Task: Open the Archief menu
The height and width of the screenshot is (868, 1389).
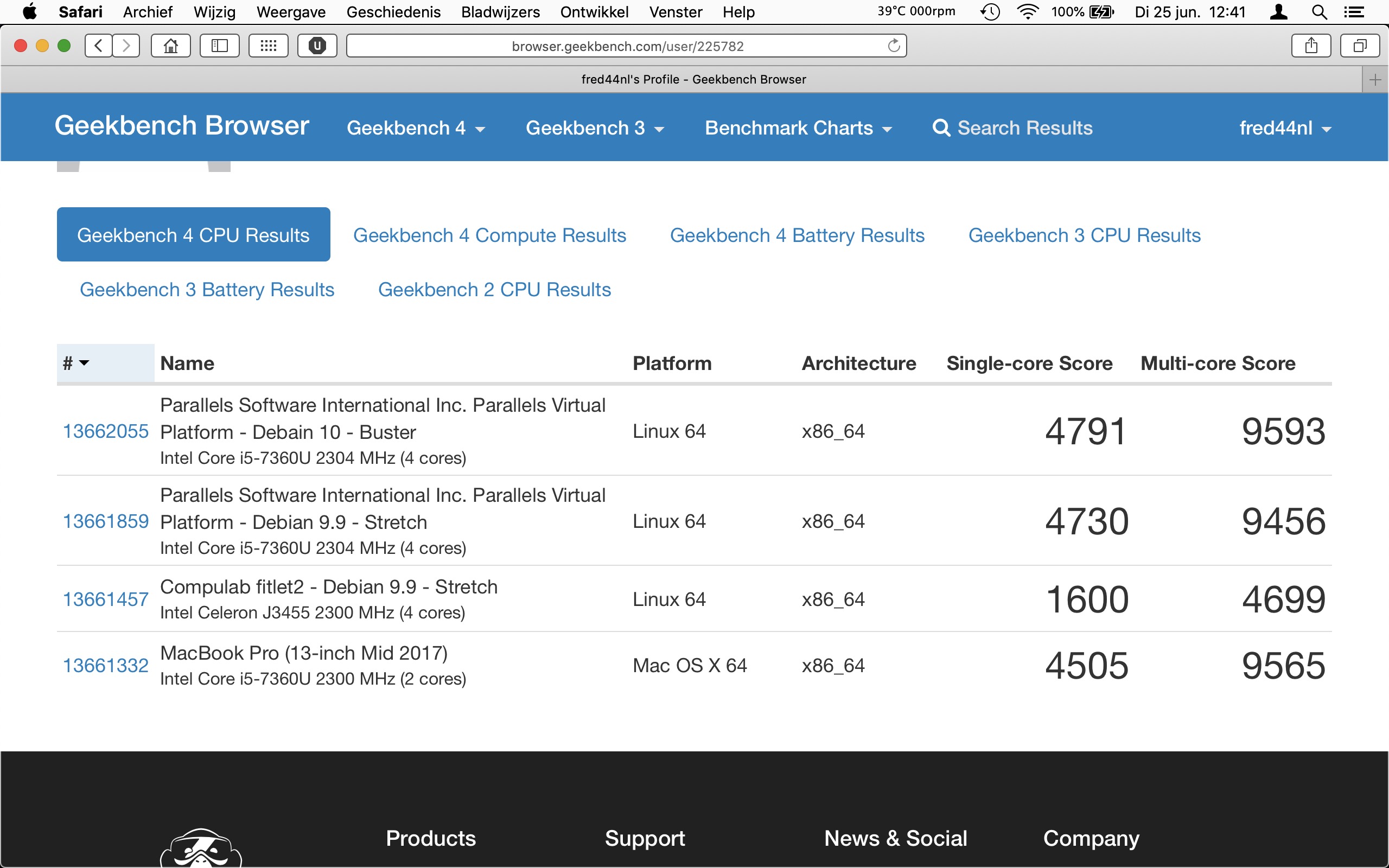Action: pyautogui.click(x=148, y=11)
